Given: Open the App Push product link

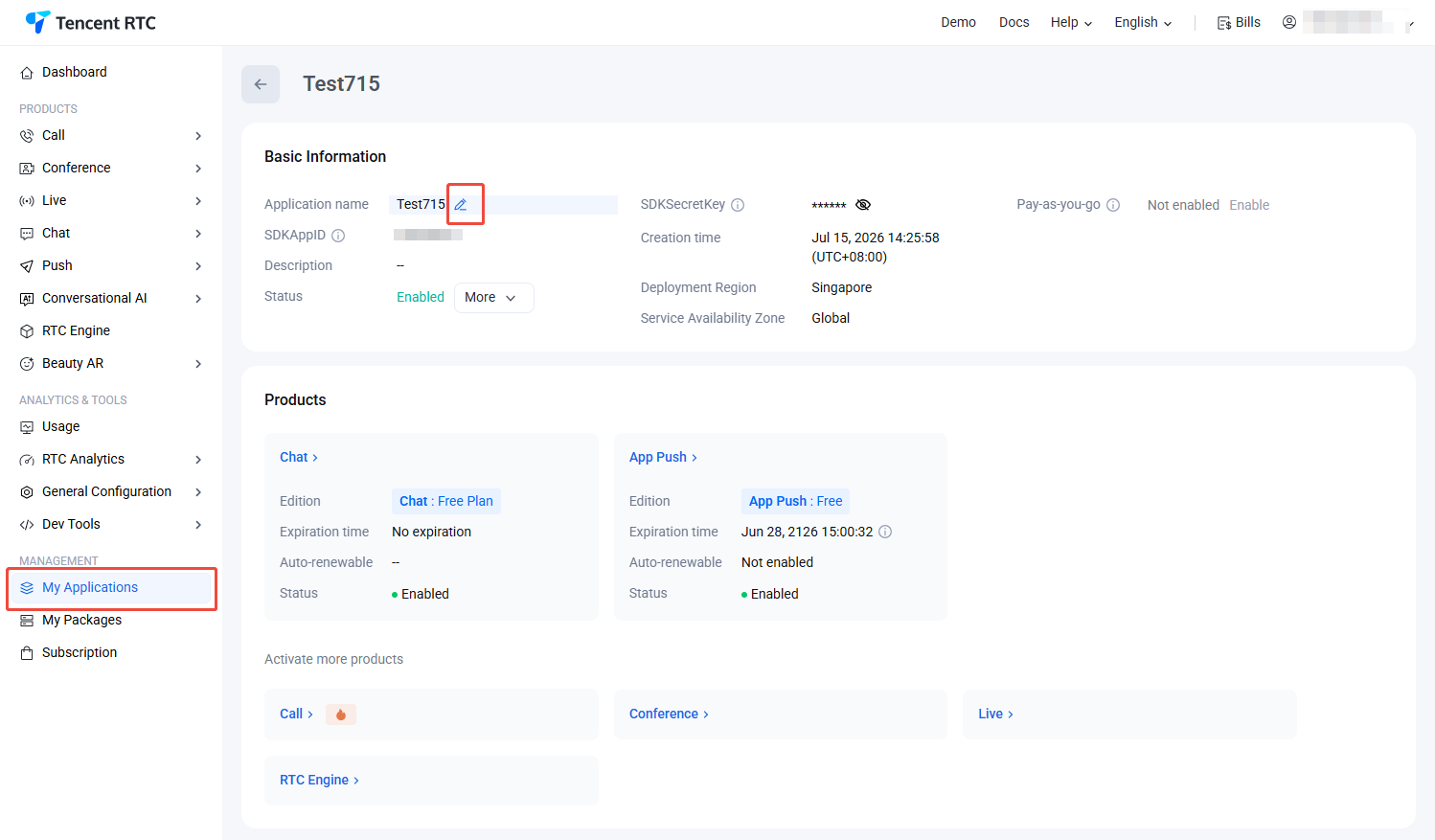Looking at the screenshot, I should coord(663,458).
